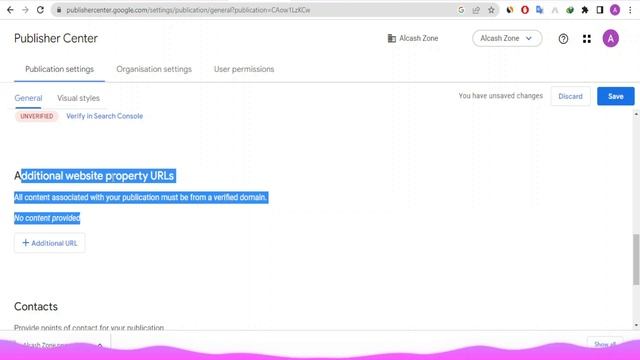Save the publication settings

(x=616, y=96)
